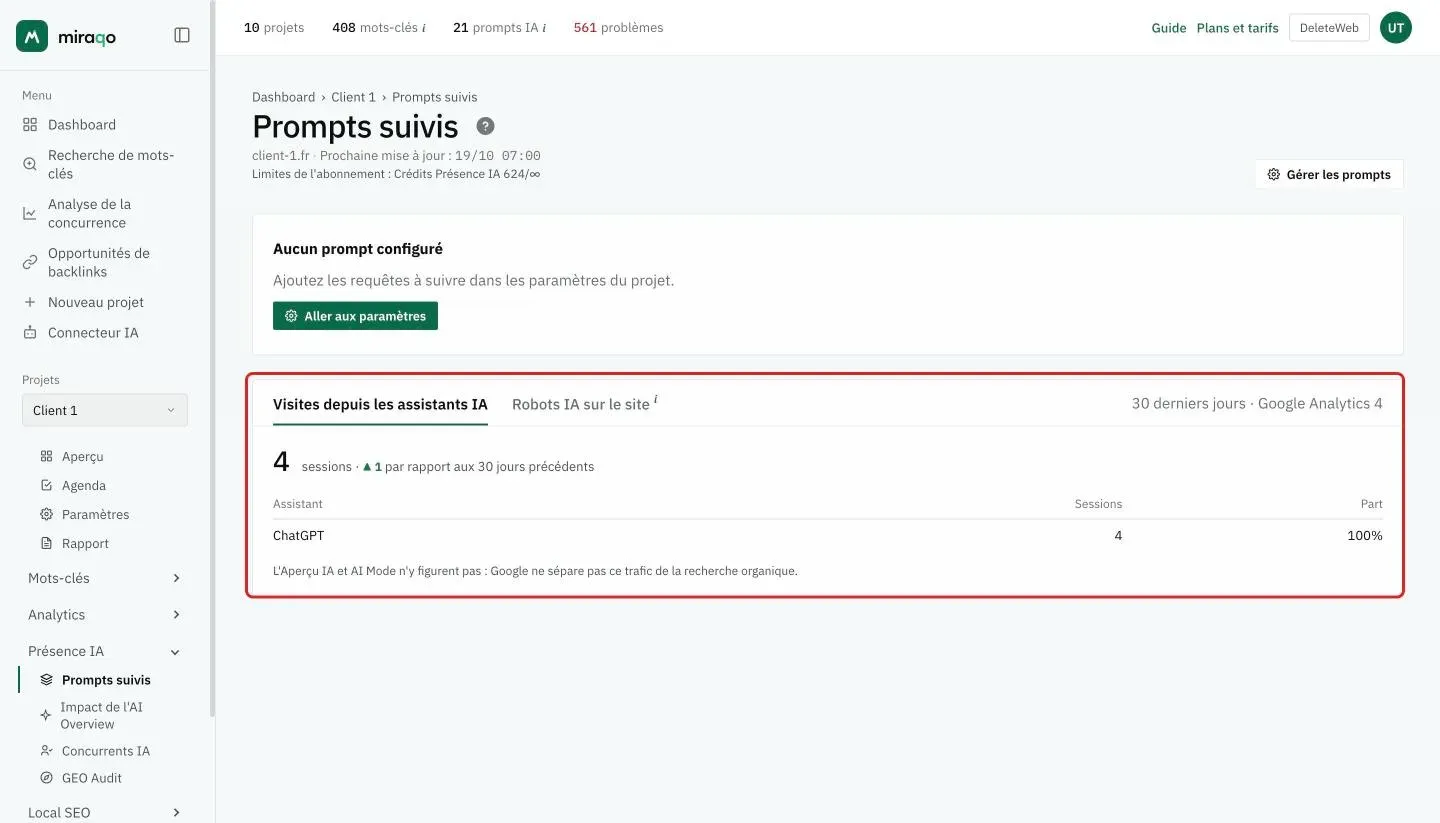The height and width of the screenshot is (823, 1440).
Task: Click the Impact de l'AI Overview sparkle icon
Action: pos(45,716)
